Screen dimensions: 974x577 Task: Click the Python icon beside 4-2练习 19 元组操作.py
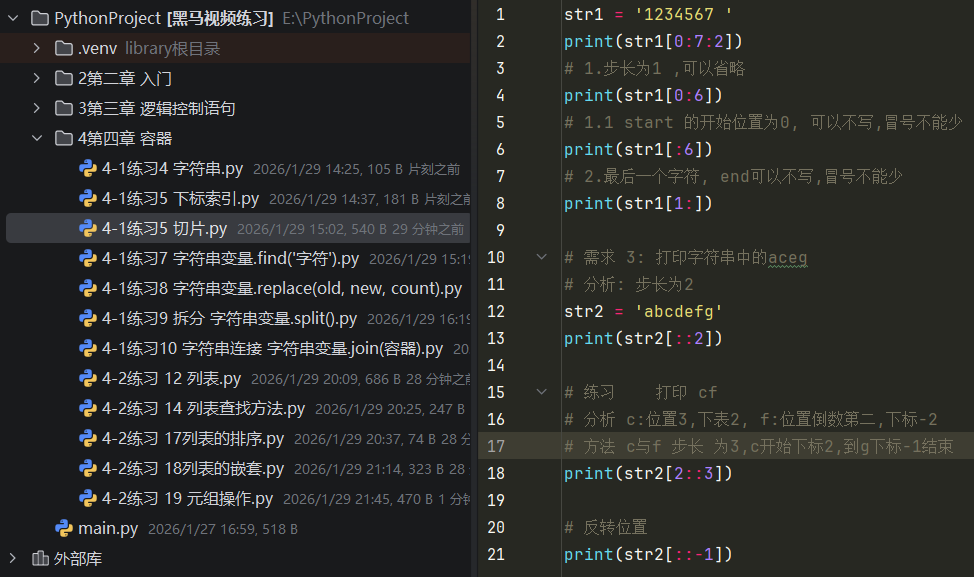[x=90, y=498]
